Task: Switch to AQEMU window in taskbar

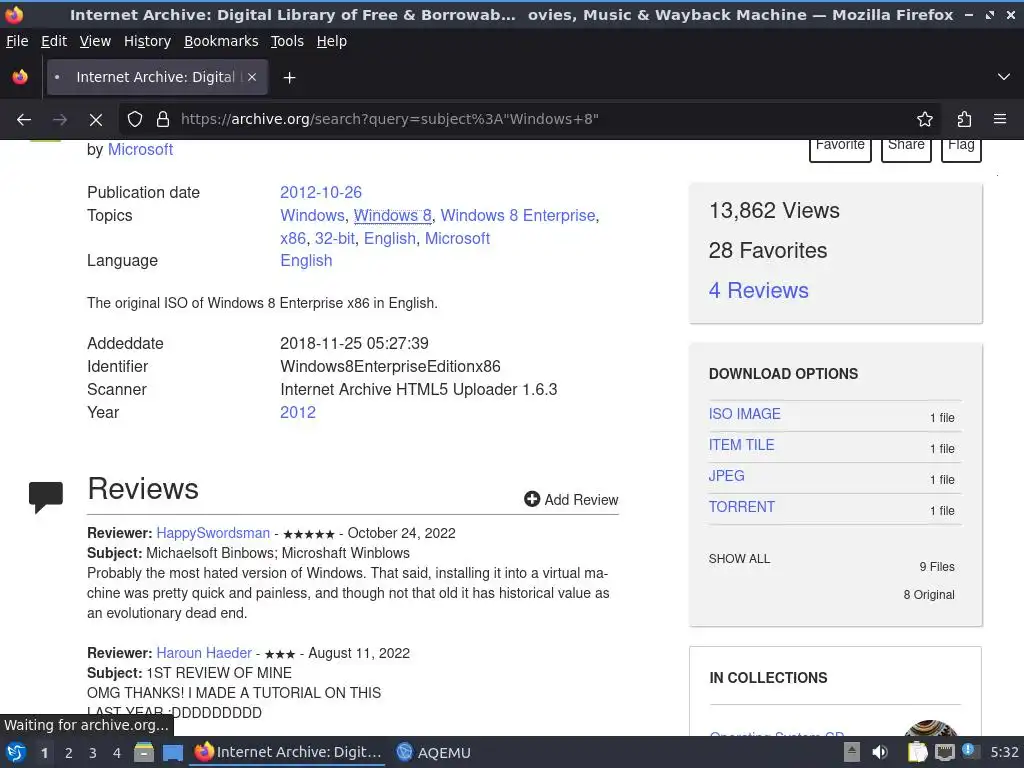Action: [x=434, y=752]
